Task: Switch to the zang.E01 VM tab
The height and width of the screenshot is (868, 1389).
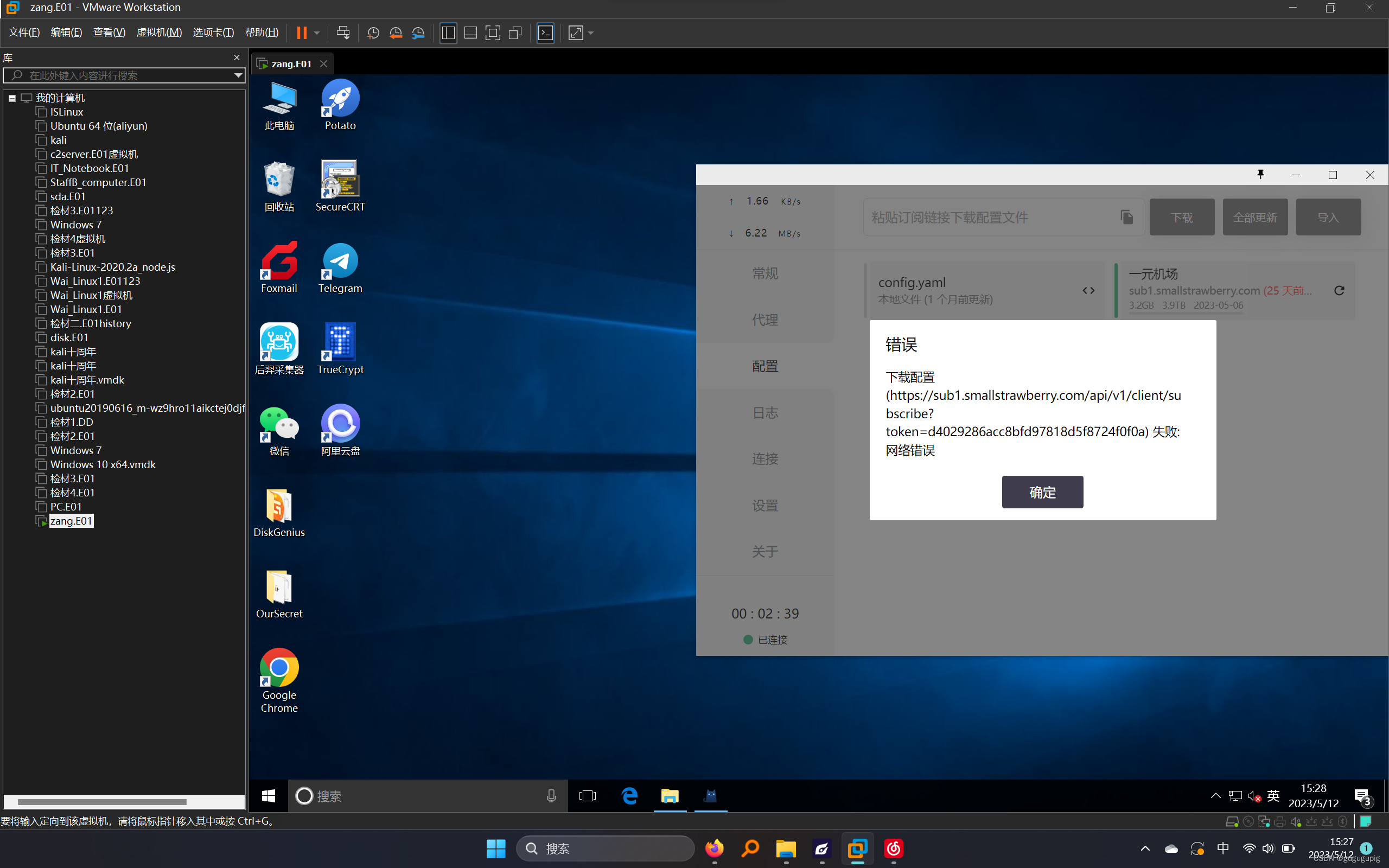Action: [291, 63]
